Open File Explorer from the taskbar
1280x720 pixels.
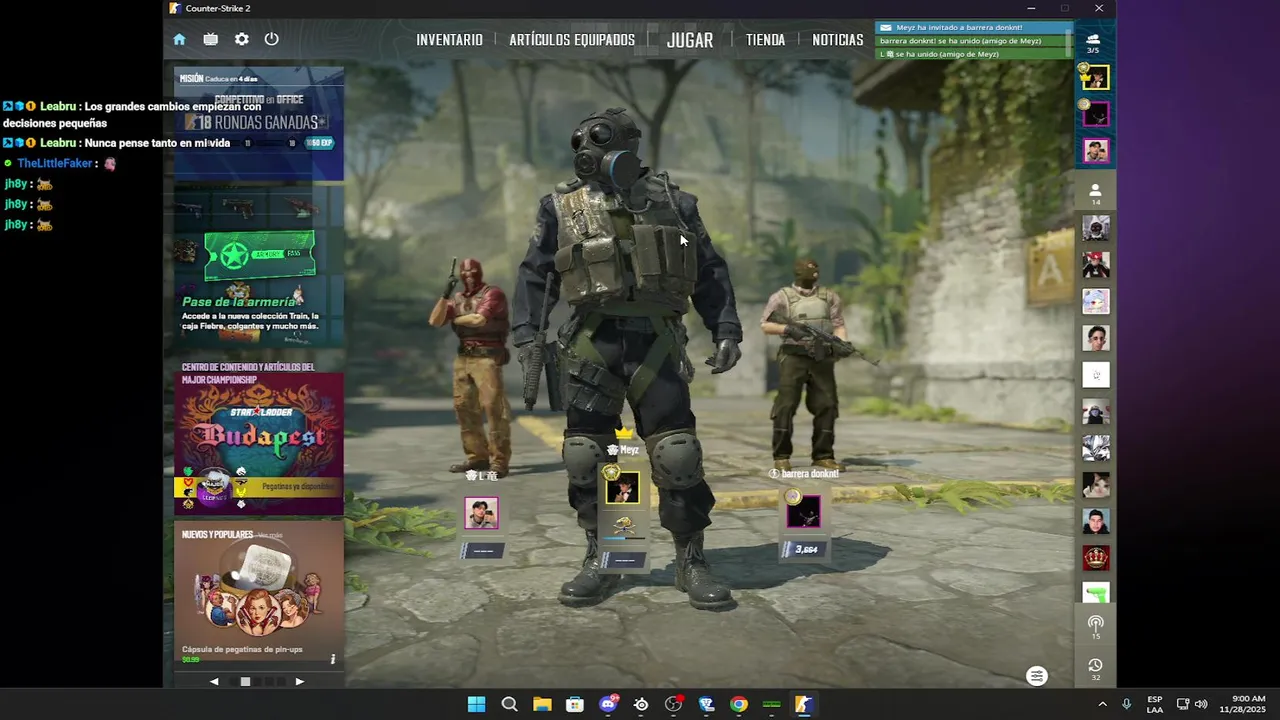pyautogui.click(x=542, y=704)
